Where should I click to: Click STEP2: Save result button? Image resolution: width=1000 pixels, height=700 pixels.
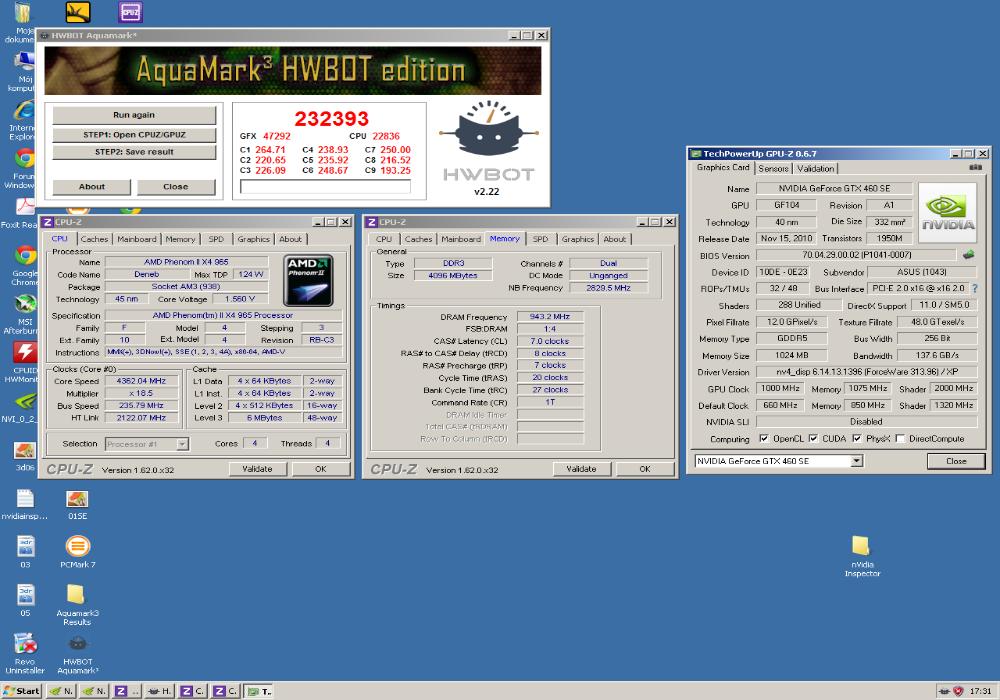[134, 152]
